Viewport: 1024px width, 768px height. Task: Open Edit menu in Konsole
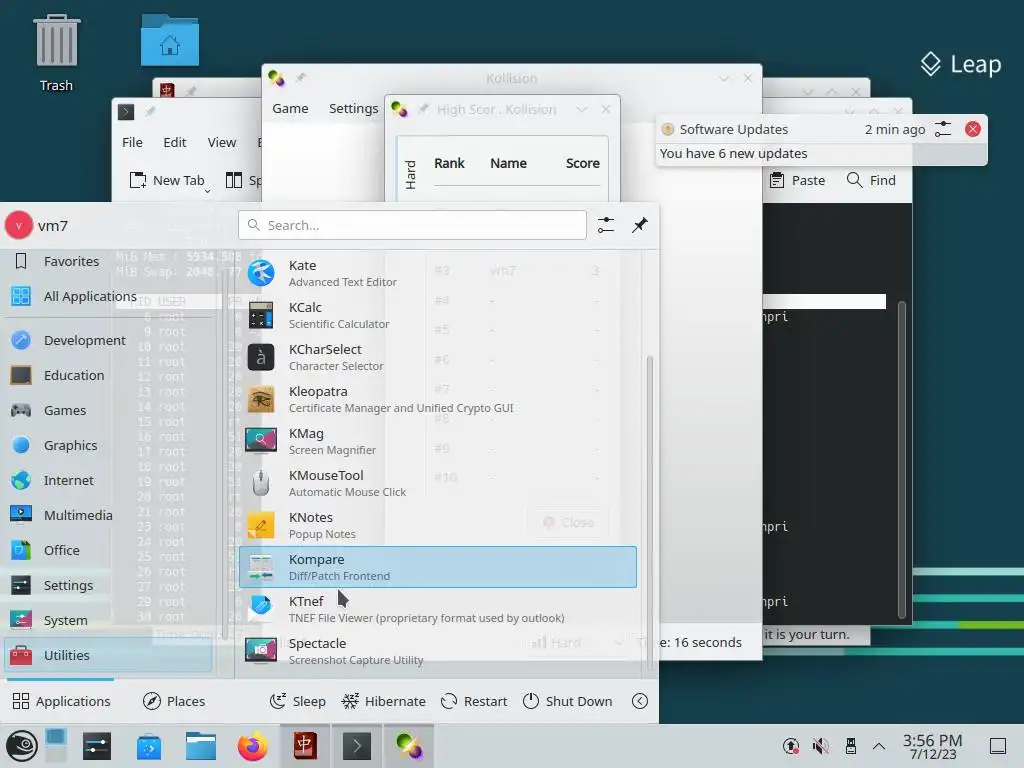tap(174, 142)
